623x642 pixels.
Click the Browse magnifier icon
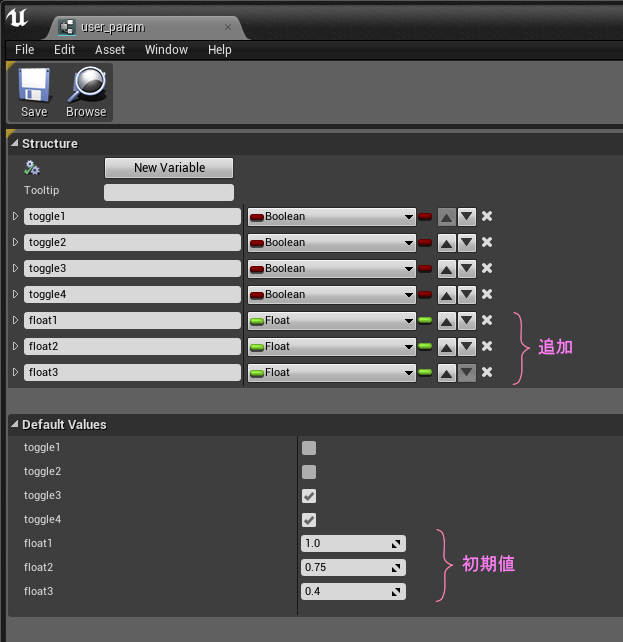click(x=87, y=84)
